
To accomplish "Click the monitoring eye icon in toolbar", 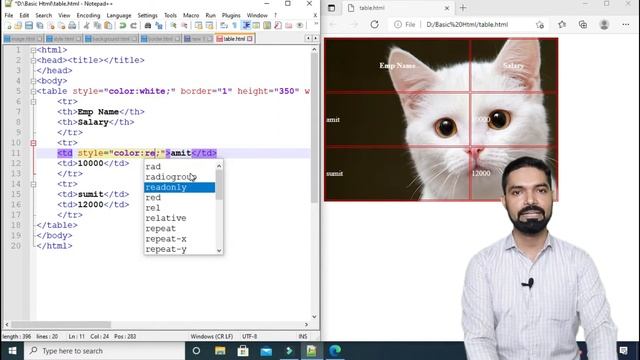I will [x=300, y=25].
